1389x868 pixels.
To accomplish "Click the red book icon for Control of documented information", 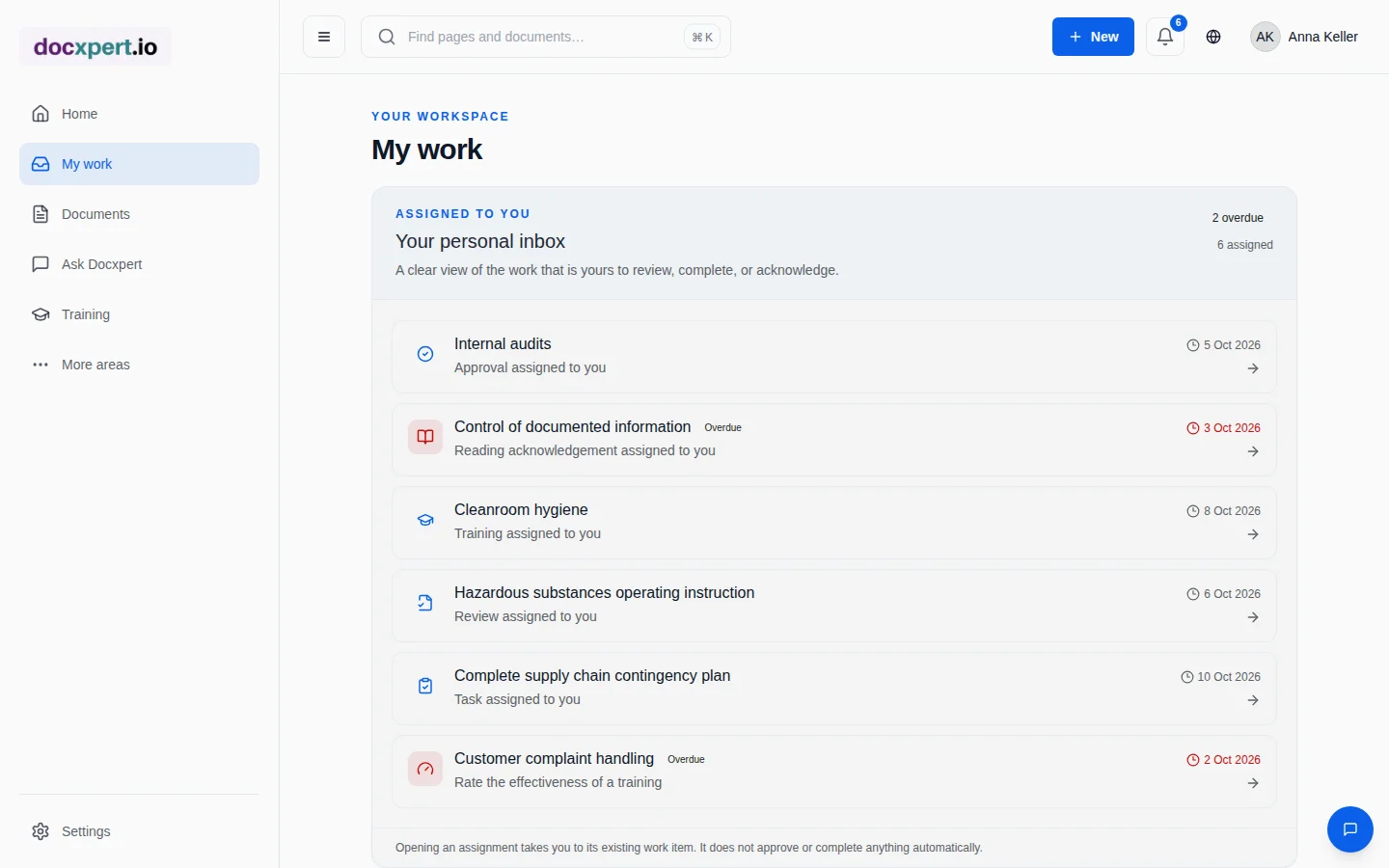I will (x=425, y=437).
